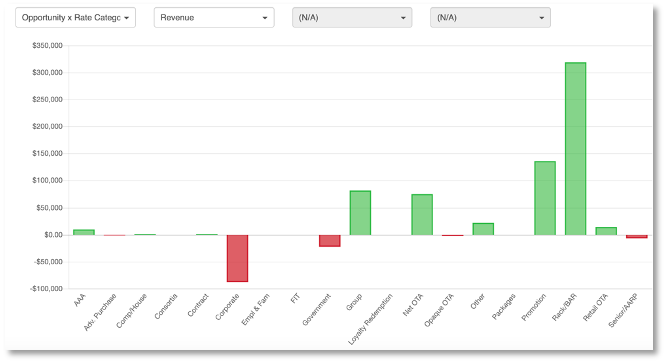Click the -$100,000 y-axis value
The width and height of the screenshot is (666, 362).
pos(46,289)
